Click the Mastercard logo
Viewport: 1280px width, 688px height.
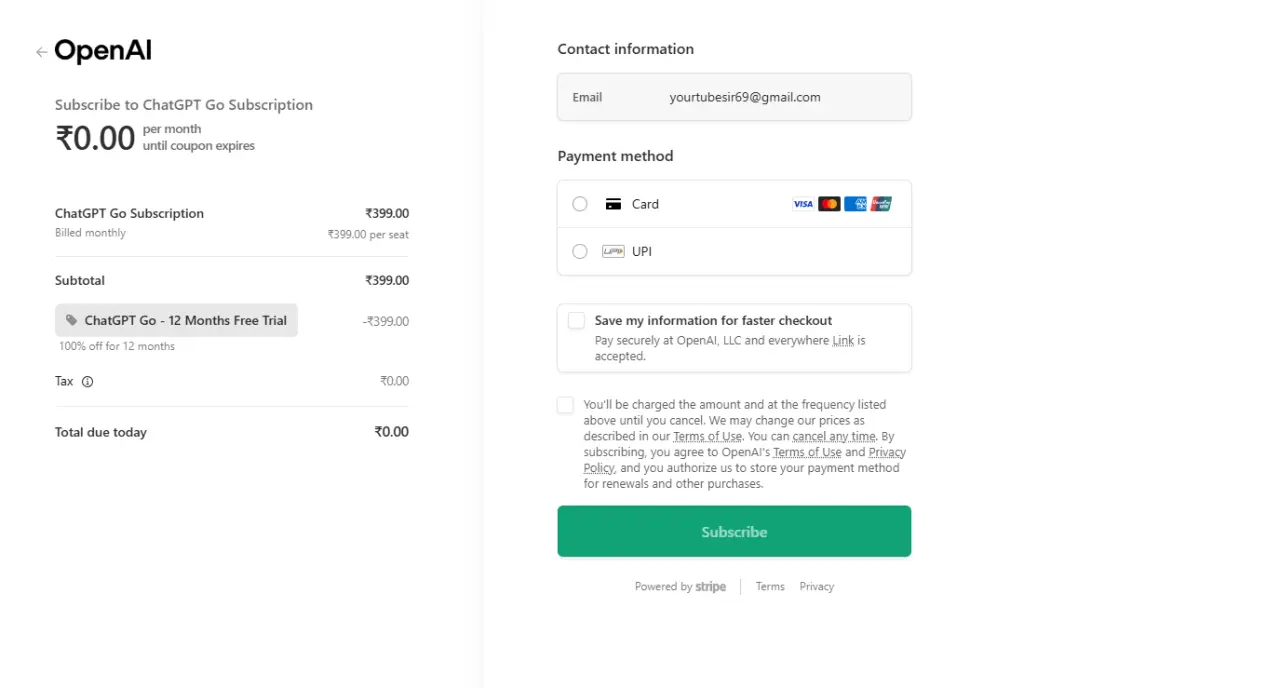tap(829, 204)
